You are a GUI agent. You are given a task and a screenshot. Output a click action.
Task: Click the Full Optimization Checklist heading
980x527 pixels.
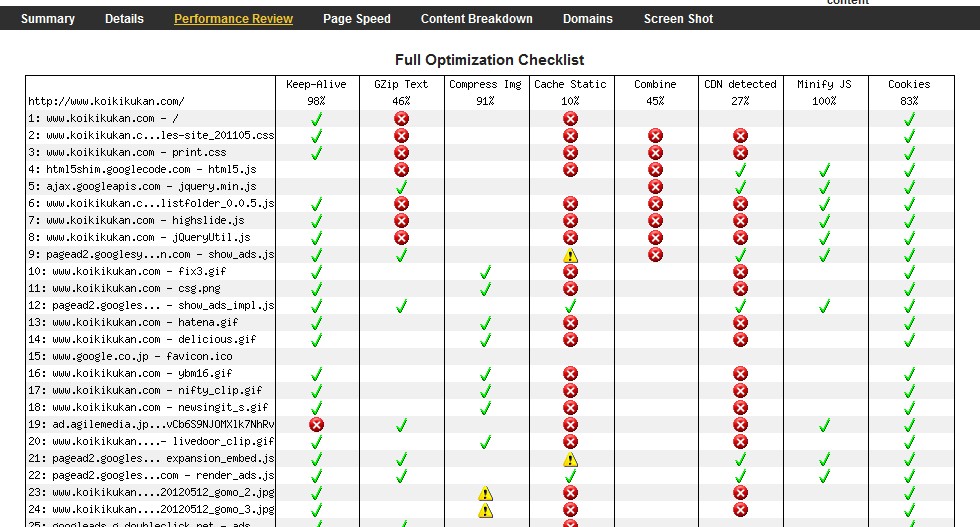(x=489, y=60)
